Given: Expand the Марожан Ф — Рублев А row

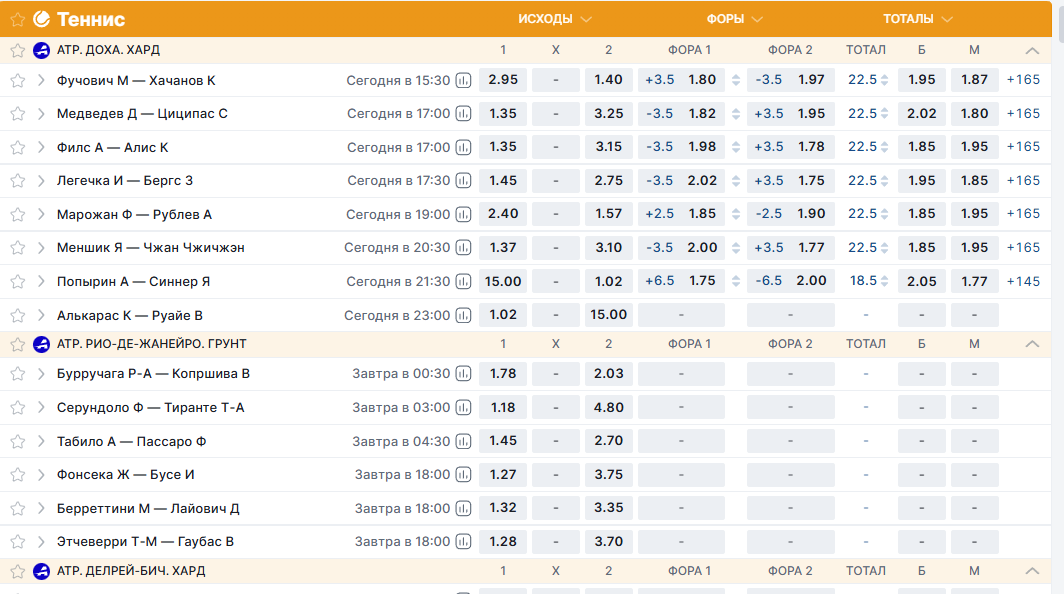Looking at the screenshot, I should coord(41,214).
